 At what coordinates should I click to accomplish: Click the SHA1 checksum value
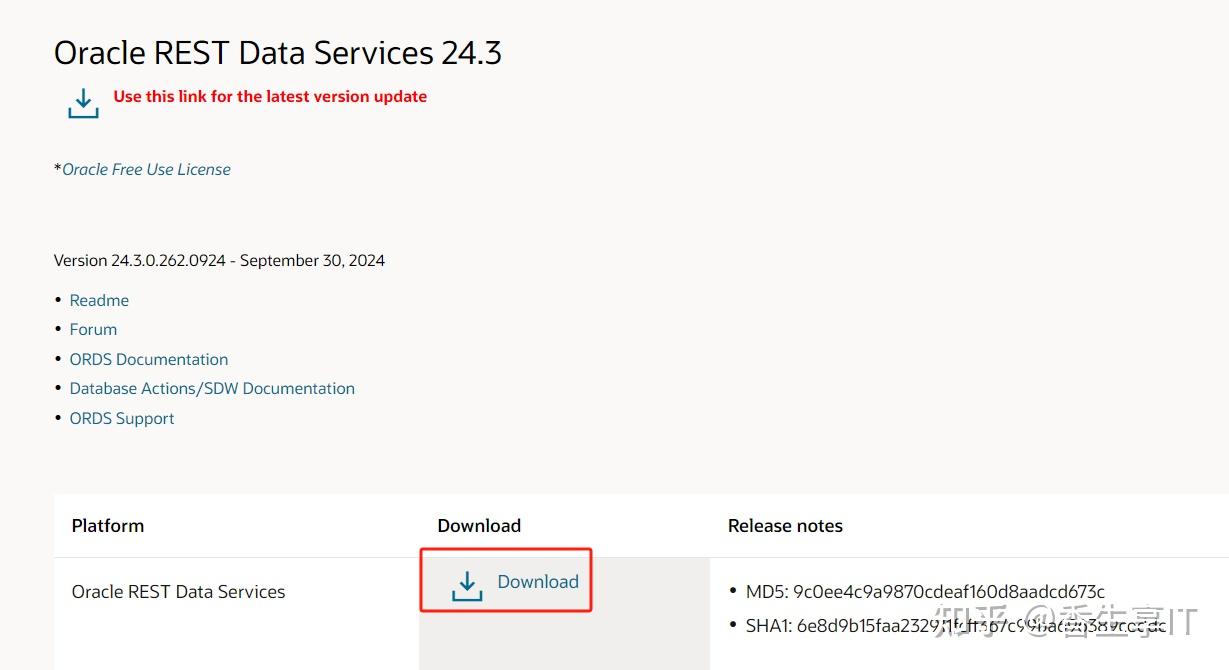point(980,626)
